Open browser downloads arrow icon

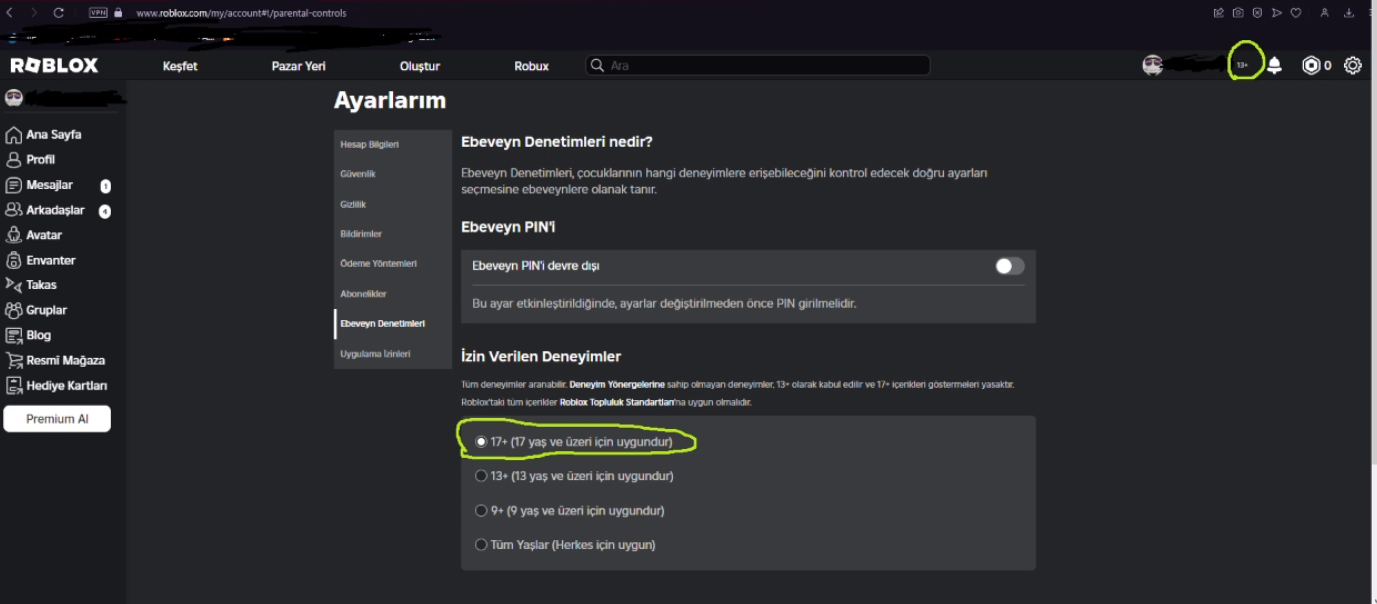1349,13
